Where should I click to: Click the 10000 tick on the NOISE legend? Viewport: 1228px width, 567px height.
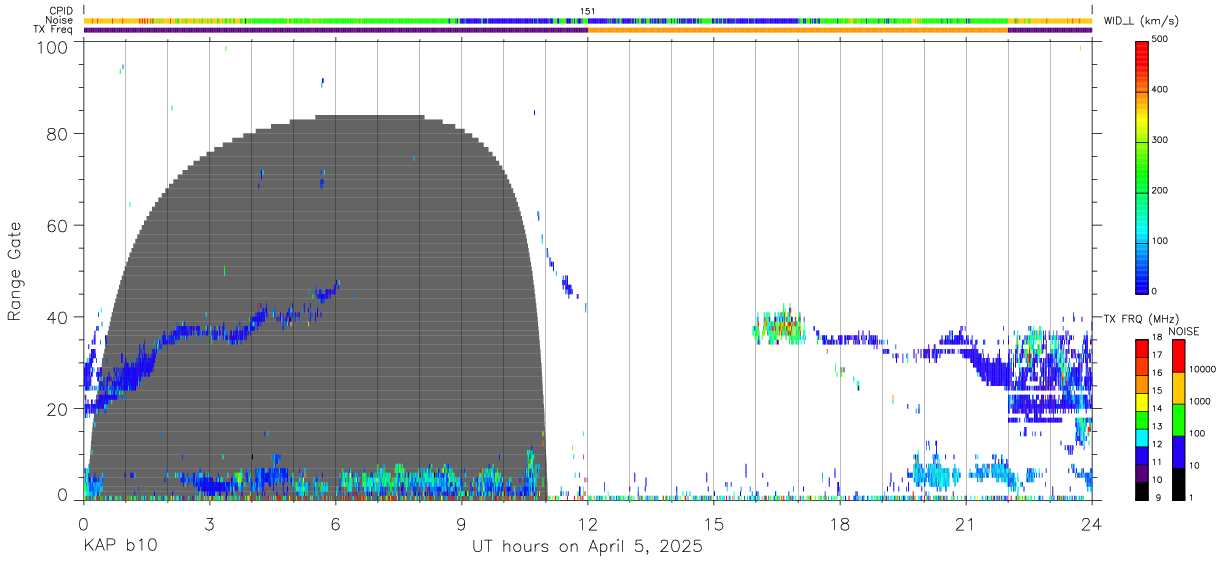click(x=1204, y=369)
